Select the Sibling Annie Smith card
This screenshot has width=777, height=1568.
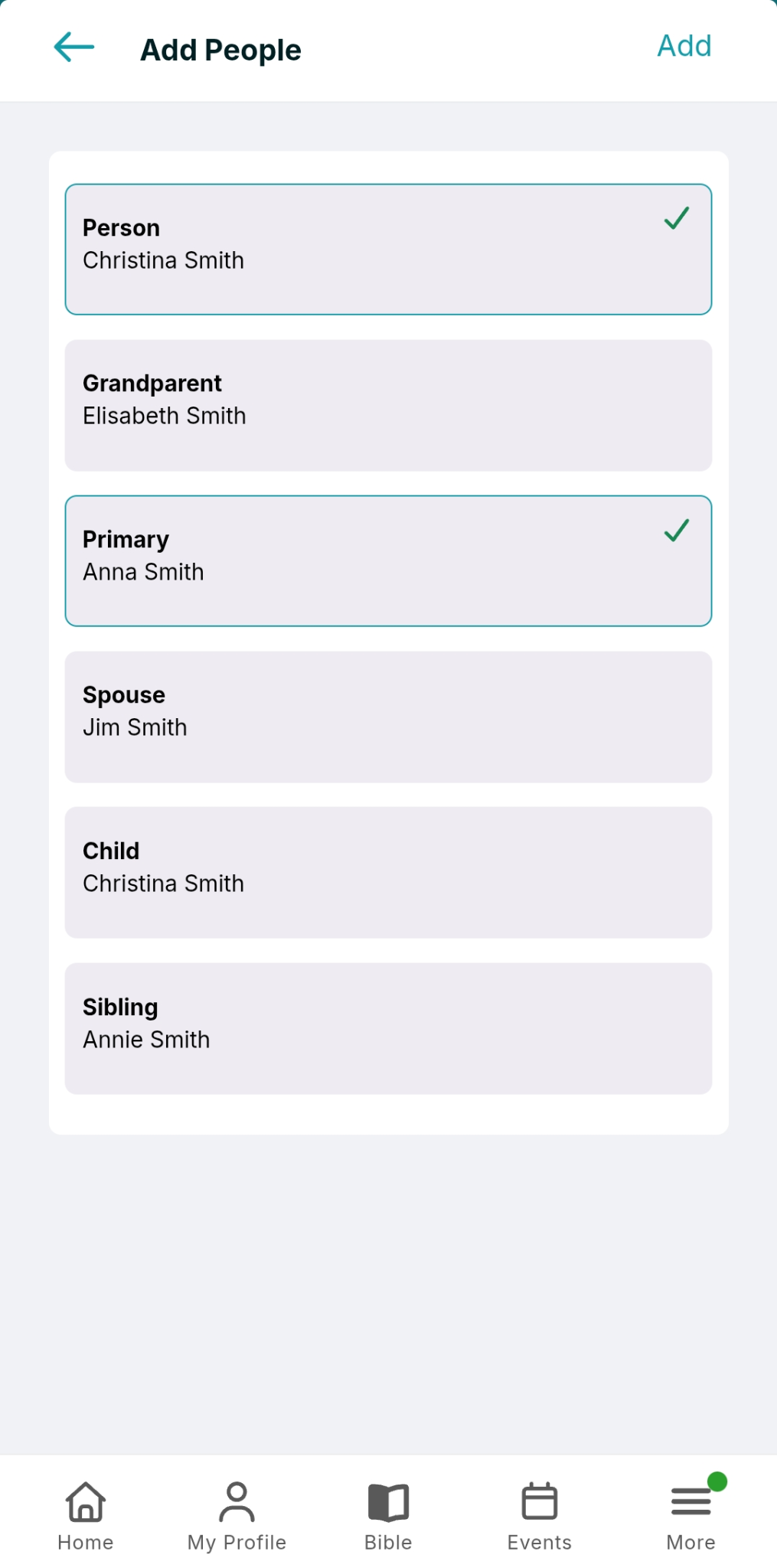[x=388, y=1029]
